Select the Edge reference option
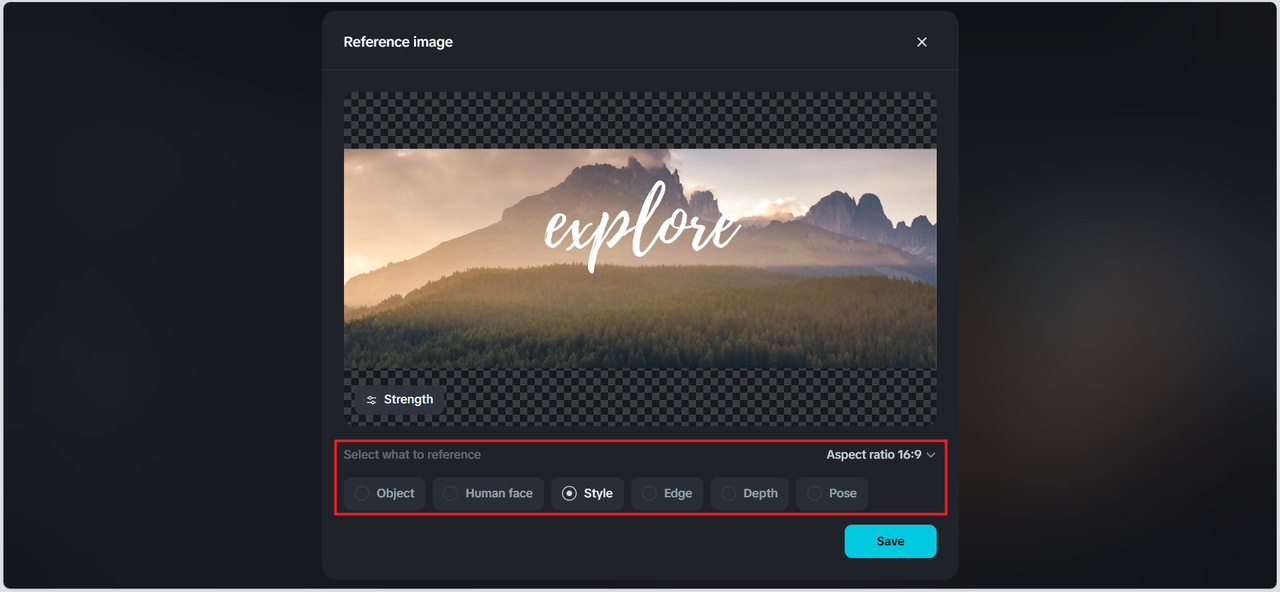The width and height of the screenshot is (1280, 592). click(x=667, y=493)
